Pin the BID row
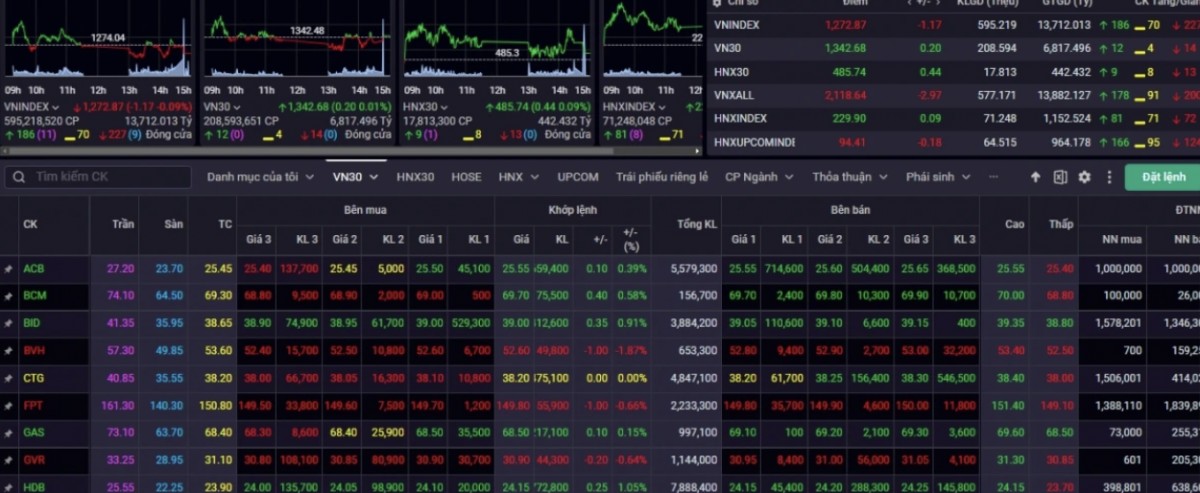 pos(8,324)
